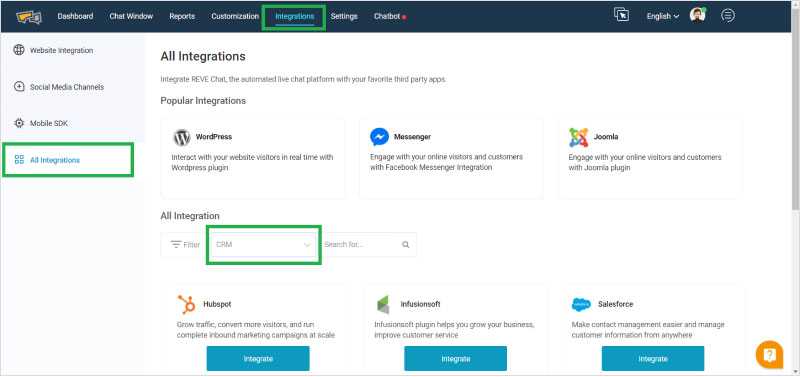Click the All Integrations page heading

pyautogui.click(x=203, y=57)
